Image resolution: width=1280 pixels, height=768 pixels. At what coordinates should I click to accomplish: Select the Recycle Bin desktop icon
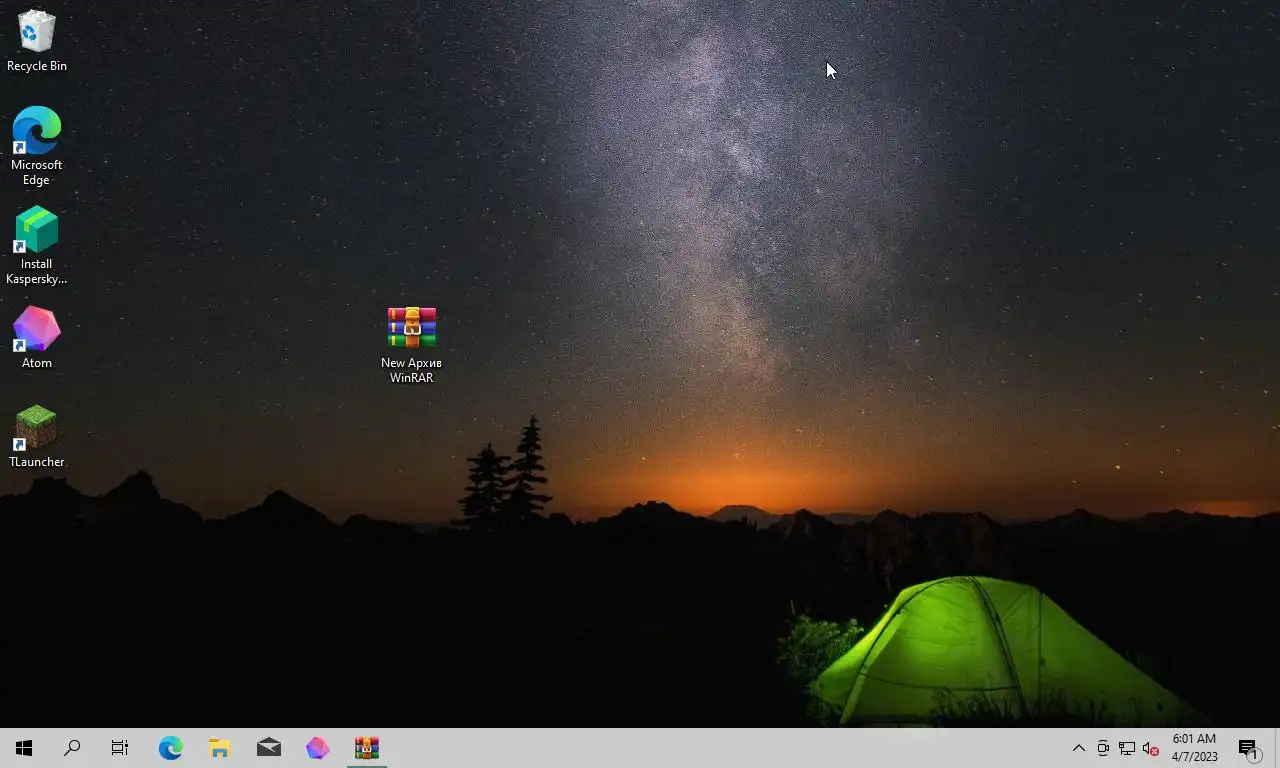click(x=36, y=41)
